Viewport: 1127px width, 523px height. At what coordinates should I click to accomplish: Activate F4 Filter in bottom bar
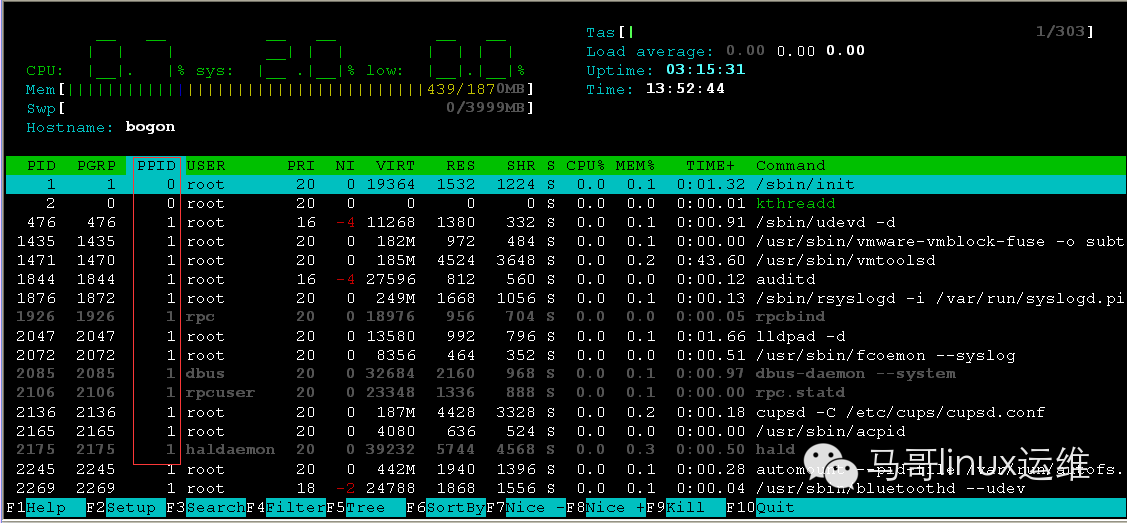286,508
